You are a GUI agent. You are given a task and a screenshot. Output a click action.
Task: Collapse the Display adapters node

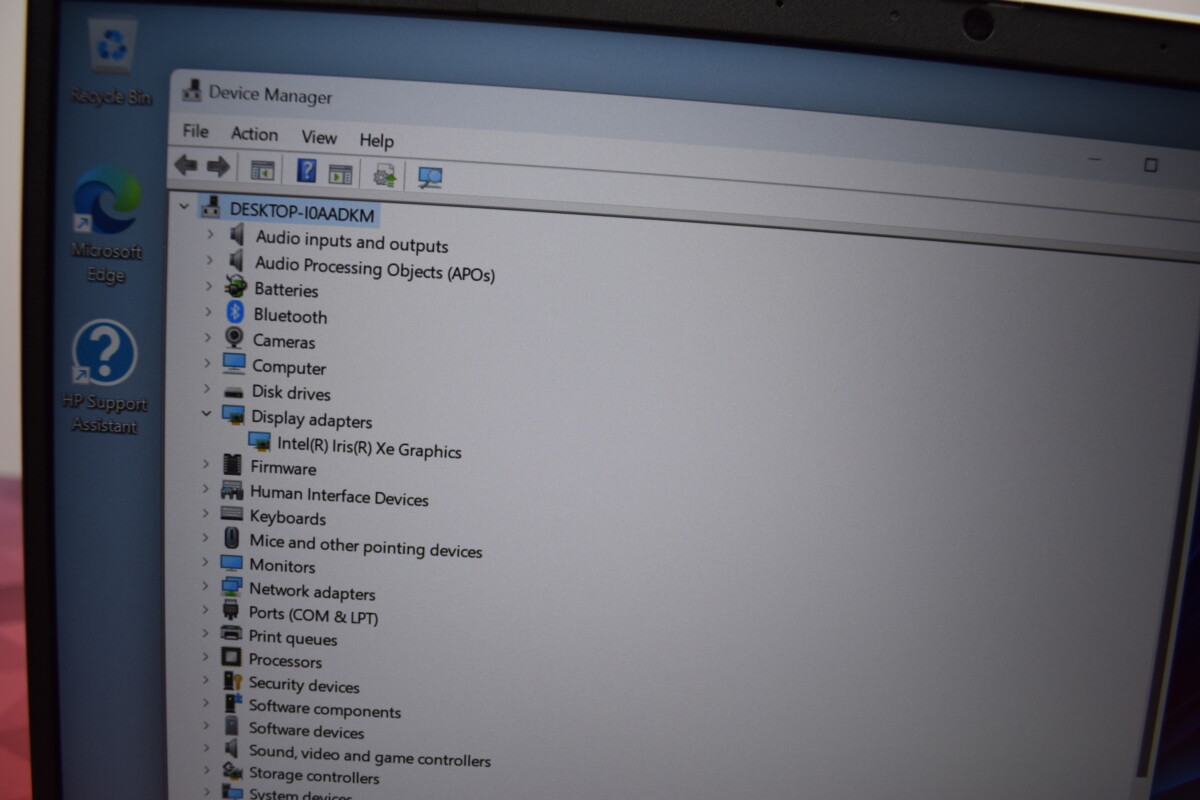(x=207, y=413)
